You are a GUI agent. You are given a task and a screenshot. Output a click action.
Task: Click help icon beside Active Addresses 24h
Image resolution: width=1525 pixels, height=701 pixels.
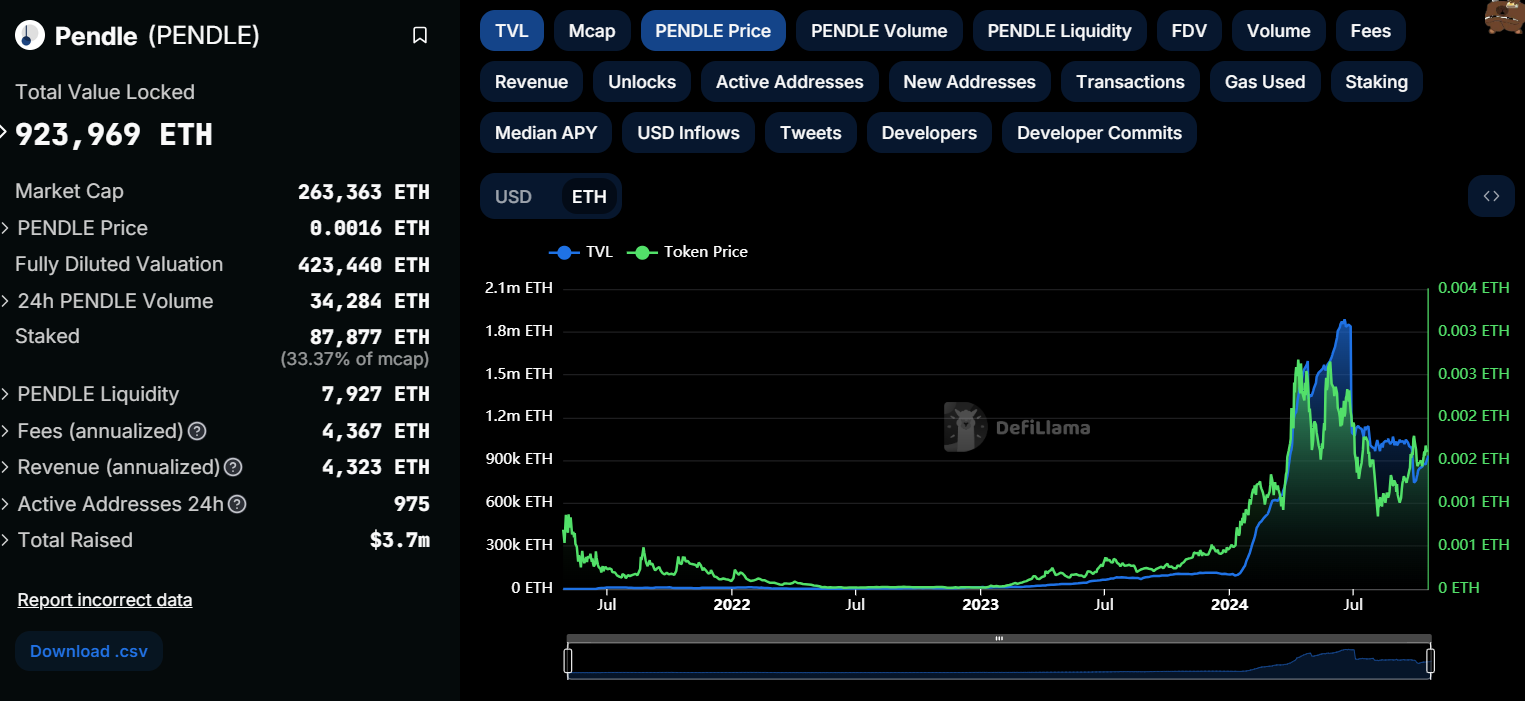[x=237, y=504]
